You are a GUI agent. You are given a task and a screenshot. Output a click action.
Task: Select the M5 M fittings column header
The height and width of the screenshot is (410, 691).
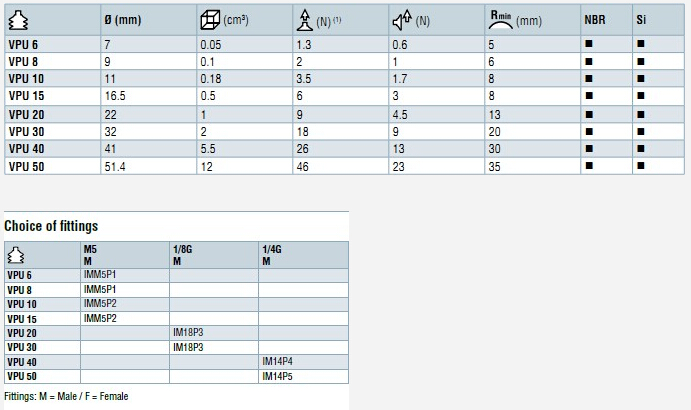[90, 254]
